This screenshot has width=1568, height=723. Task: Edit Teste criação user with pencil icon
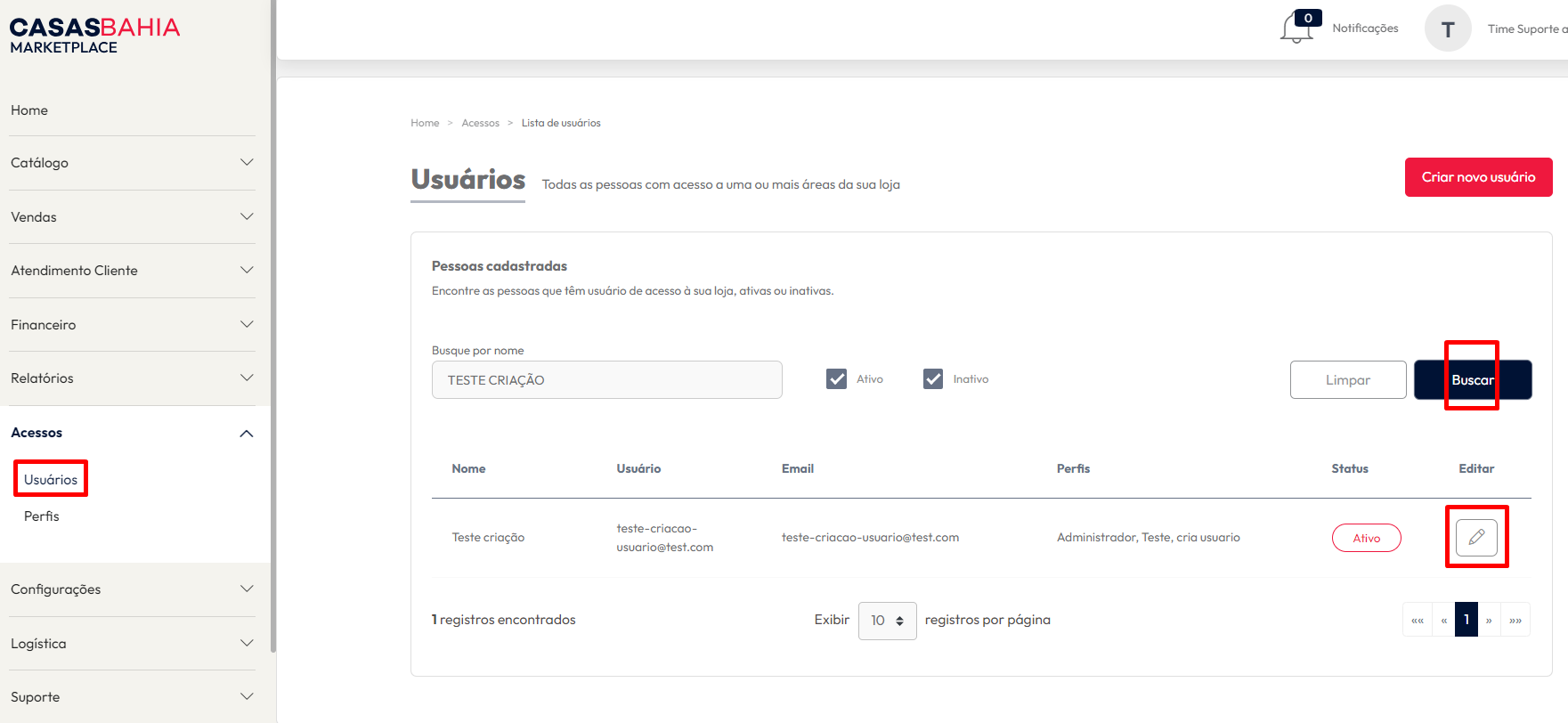pos(1476,537)
